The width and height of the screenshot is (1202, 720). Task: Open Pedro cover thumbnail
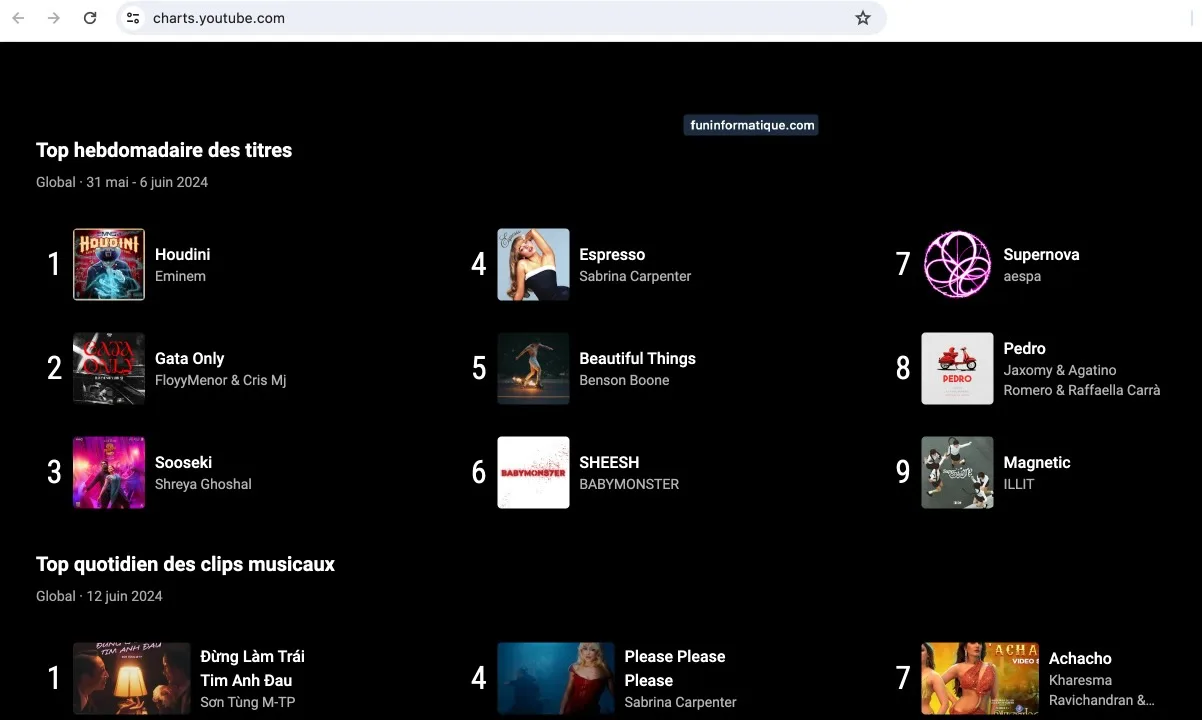pos(957,368)
